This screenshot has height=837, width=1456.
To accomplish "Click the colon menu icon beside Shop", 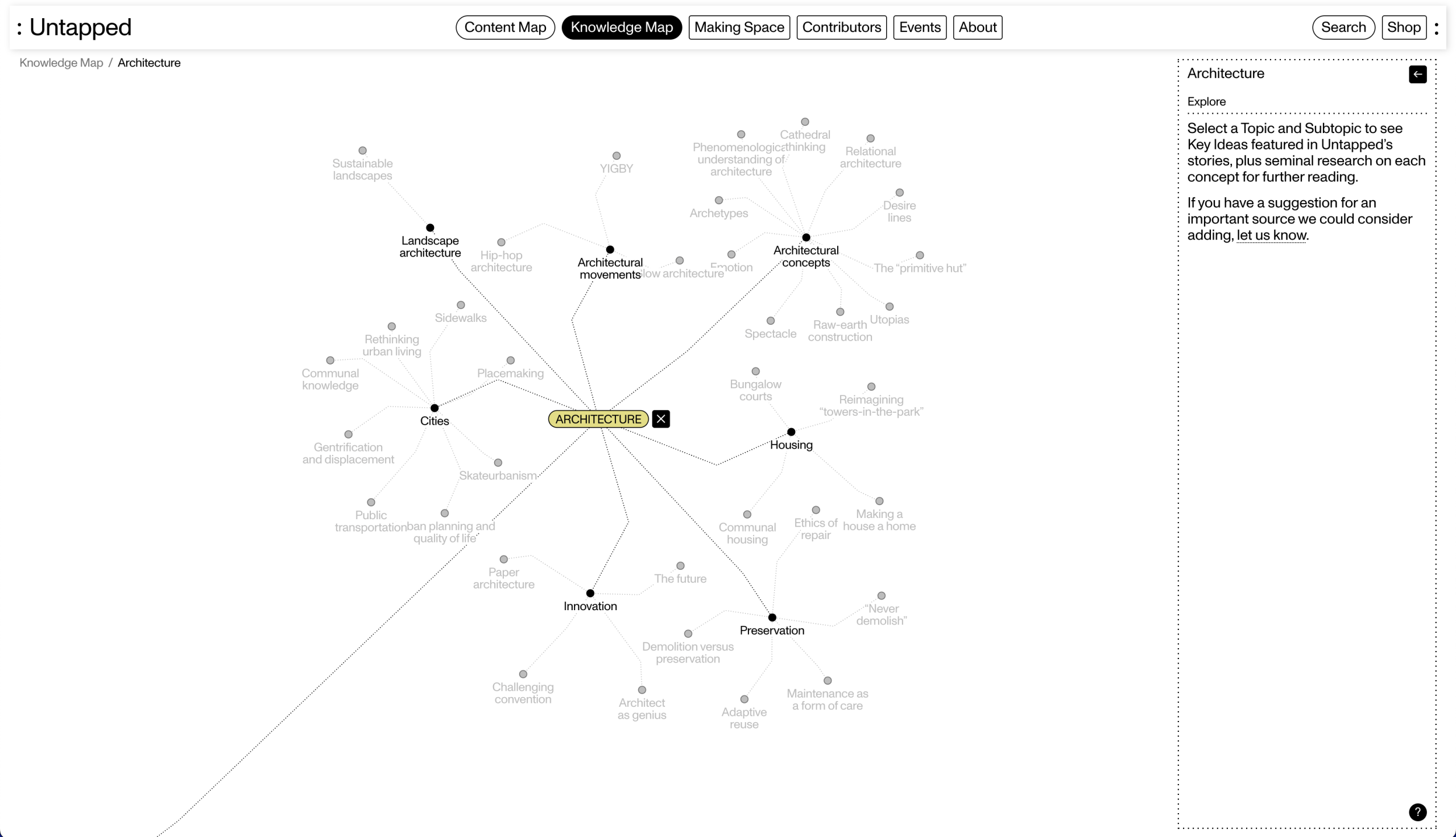I will 1436,28.
